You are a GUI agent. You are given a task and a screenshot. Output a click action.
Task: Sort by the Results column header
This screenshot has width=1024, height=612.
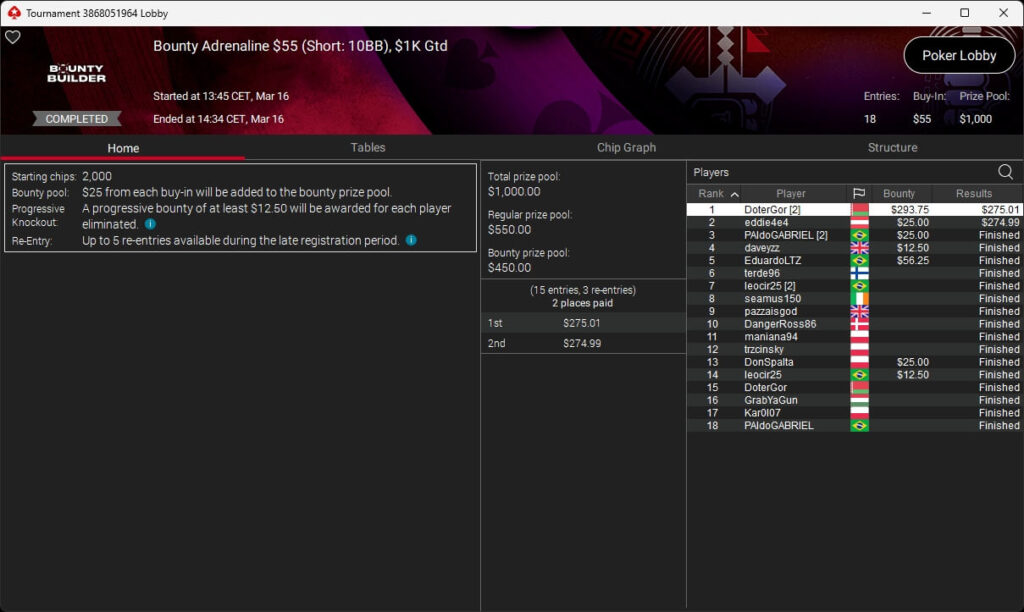974,193
